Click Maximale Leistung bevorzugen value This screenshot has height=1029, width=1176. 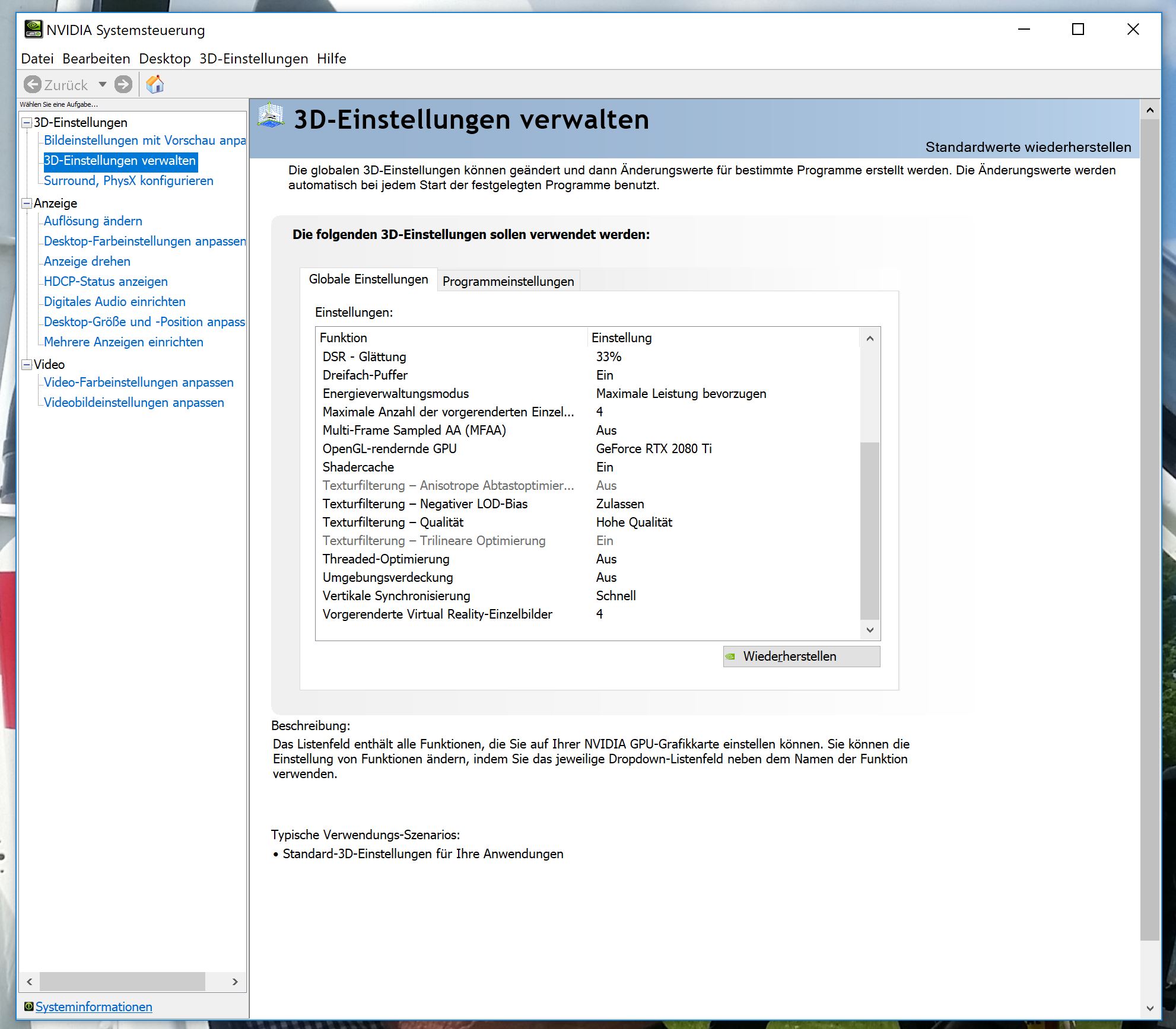[x=681, y=394]
